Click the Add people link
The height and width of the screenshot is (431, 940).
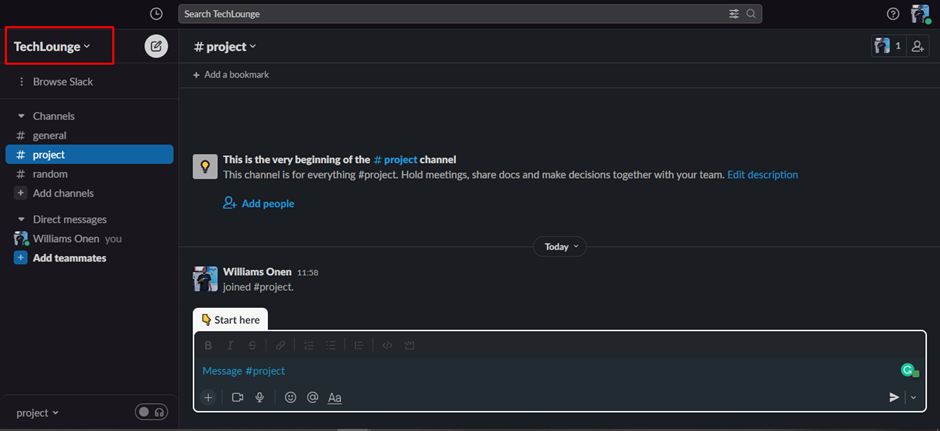[258, 203]
